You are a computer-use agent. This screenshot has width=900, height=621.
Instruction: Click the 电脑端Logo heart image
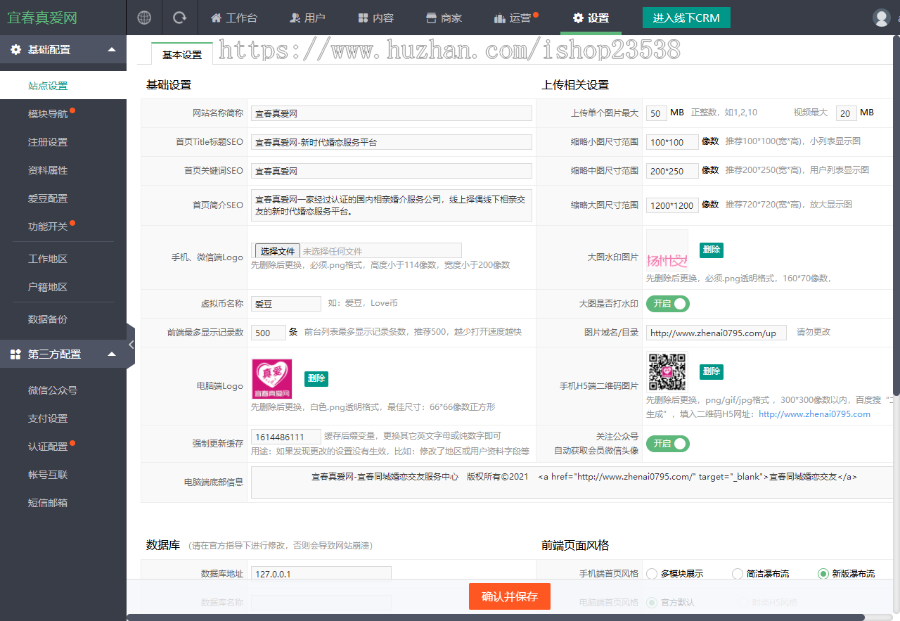271,379
